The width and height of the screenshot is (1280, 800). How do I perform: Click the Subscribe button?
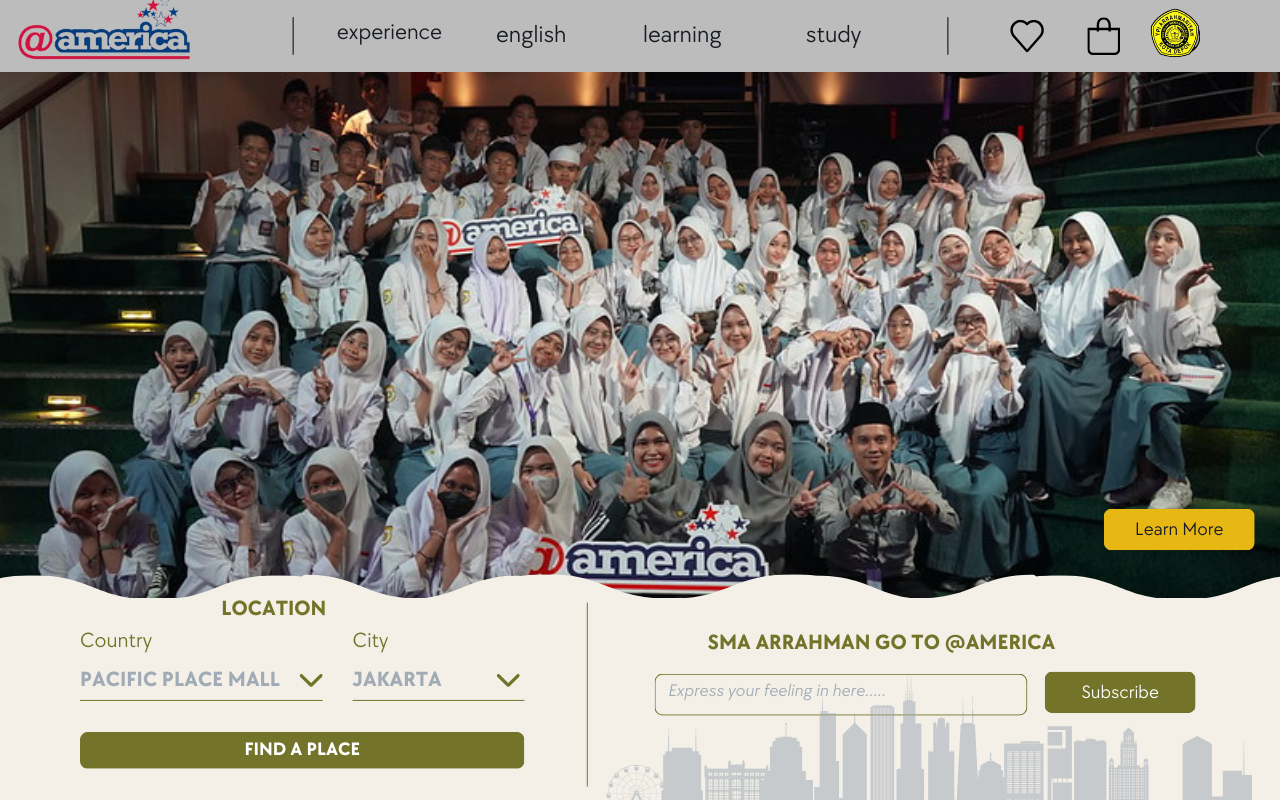pyautogui.click(x=1120, y=692)
